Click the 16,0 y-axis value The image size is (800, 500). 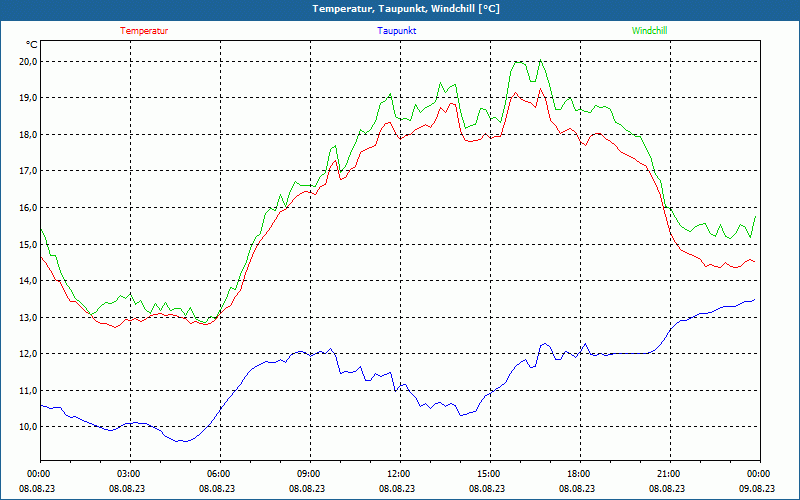[x=28, y=208]
